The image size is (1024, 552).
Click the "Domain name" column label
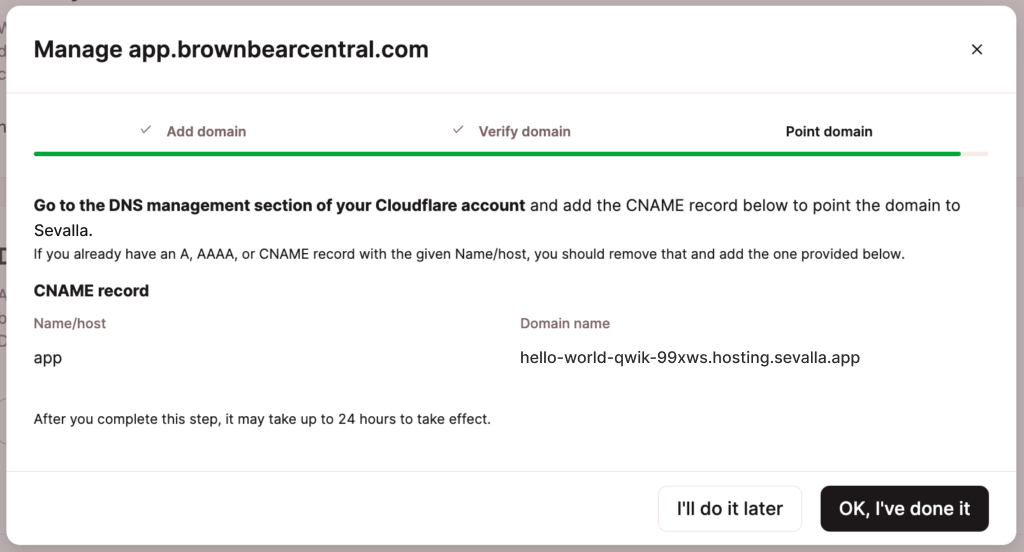click(x=564, y=323)
